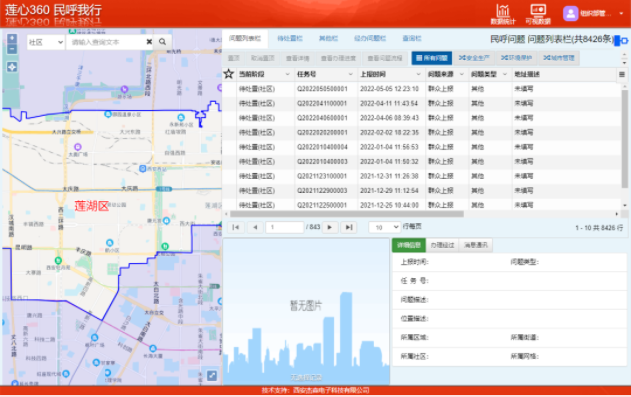The image size is (631, 397).
Task: Filter by 安全生产 category
Action: (474, 58)
